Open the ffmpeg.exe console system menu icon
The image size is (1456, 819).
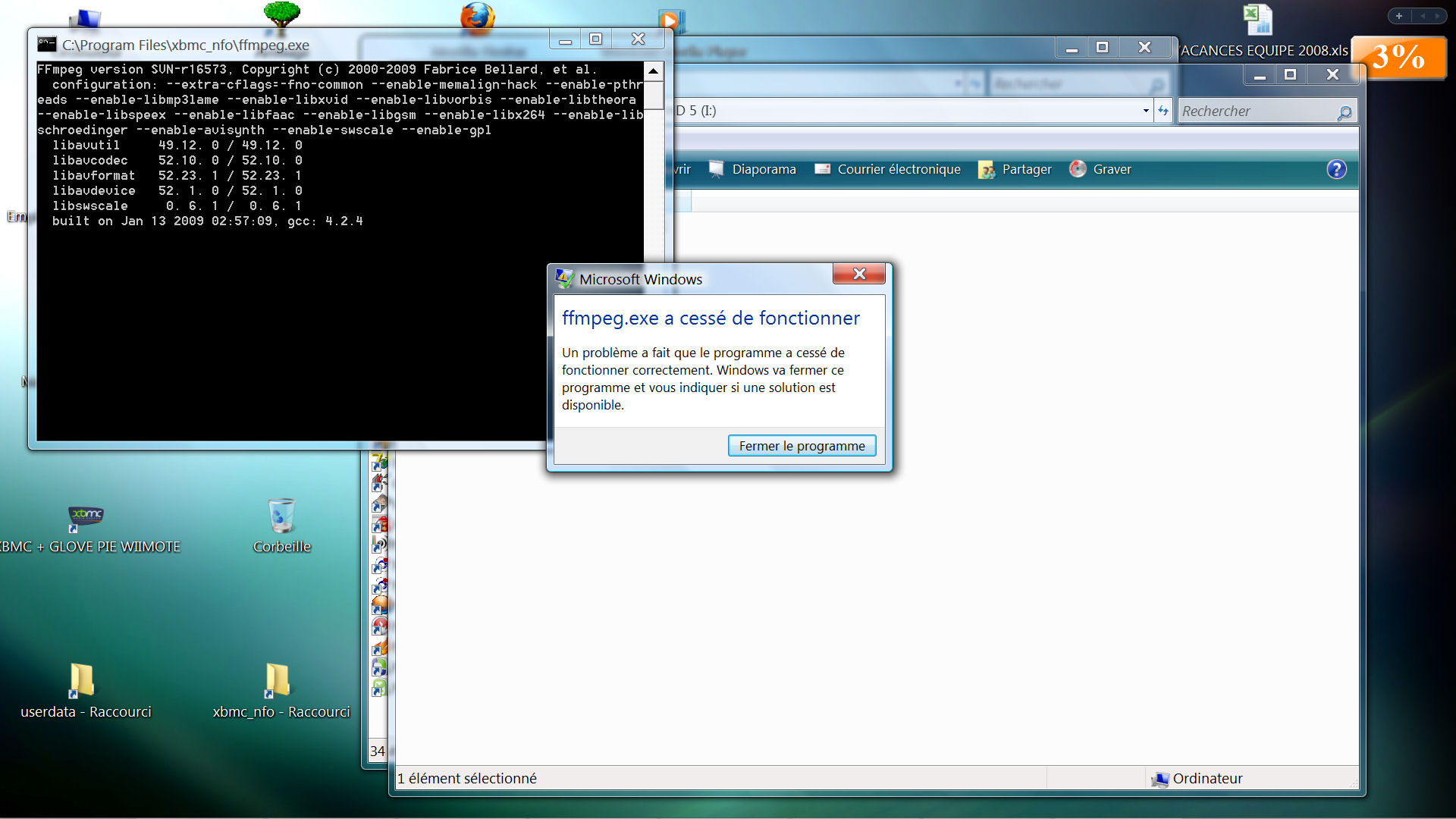(x=47, y=44)
